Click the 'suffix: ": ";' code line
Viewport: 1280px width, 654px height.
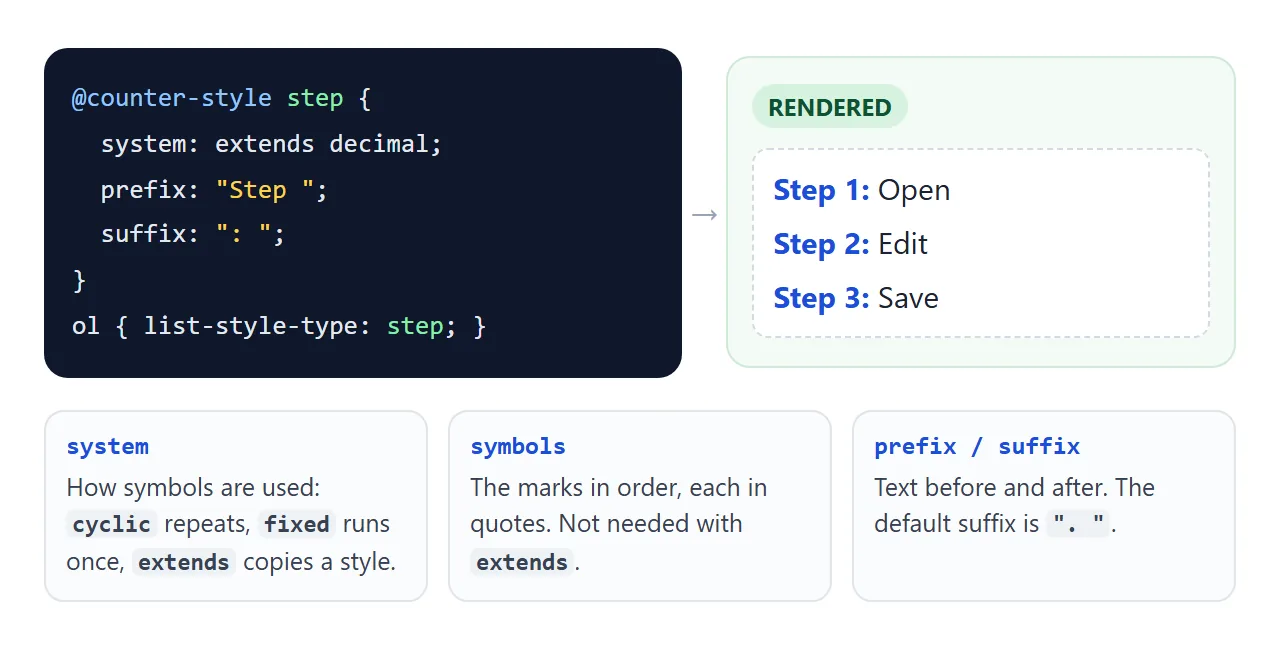pyautogui.click(x=193, y=235)
